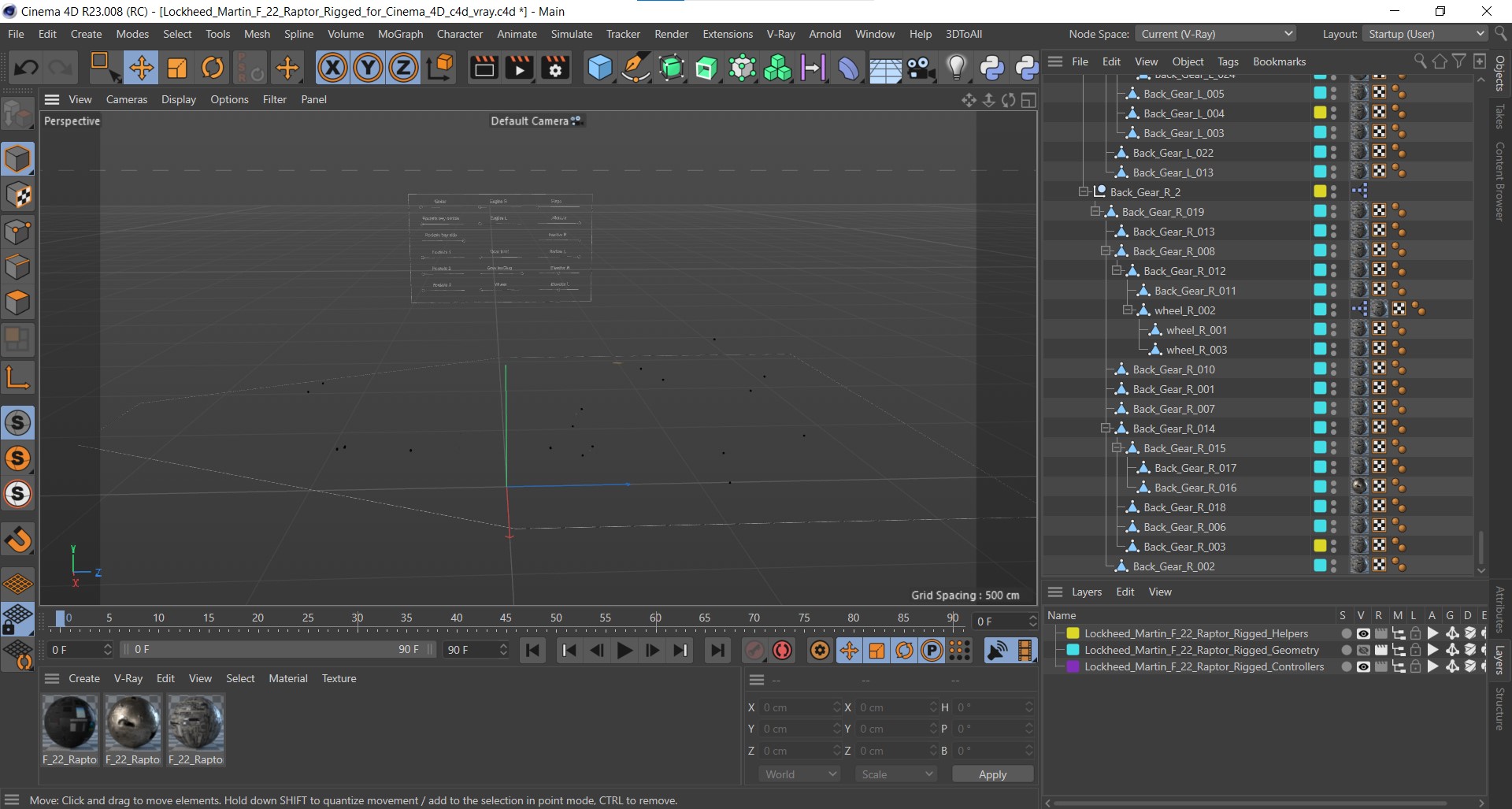Open viewport Cameras menu

[x=127, y=99]
